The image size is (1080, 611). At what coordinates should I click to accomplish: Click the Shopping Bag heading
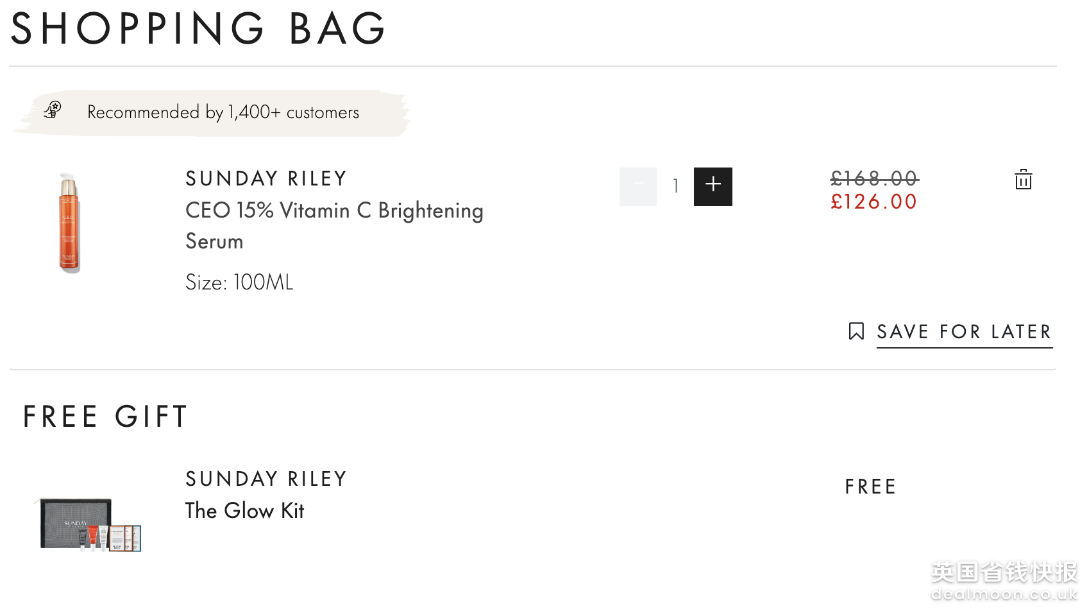(x=198, y=29)
